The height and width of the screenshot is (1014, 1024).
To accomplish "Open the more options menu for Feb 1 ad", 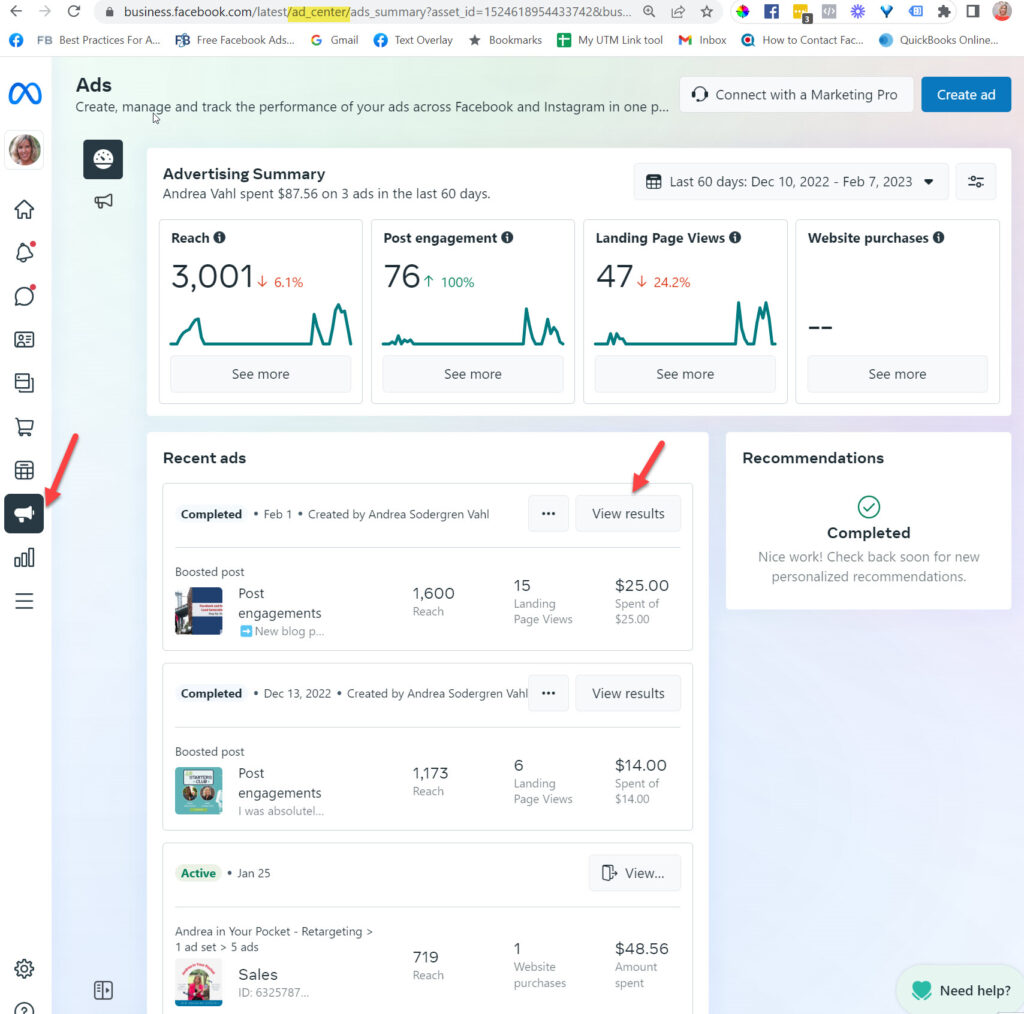I will click(x=549, y=514).
